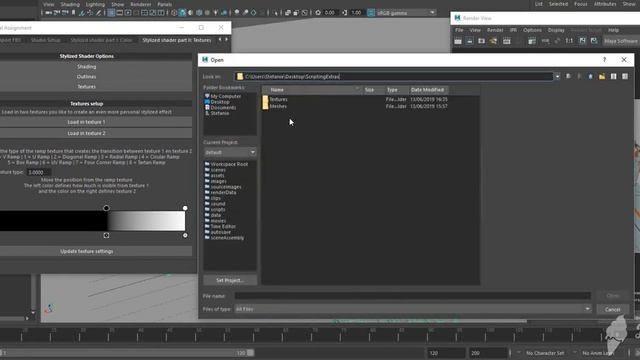Open the Current Project default dropdown
The height and width of the screenshot is (360, 640).
click(230, 152)
